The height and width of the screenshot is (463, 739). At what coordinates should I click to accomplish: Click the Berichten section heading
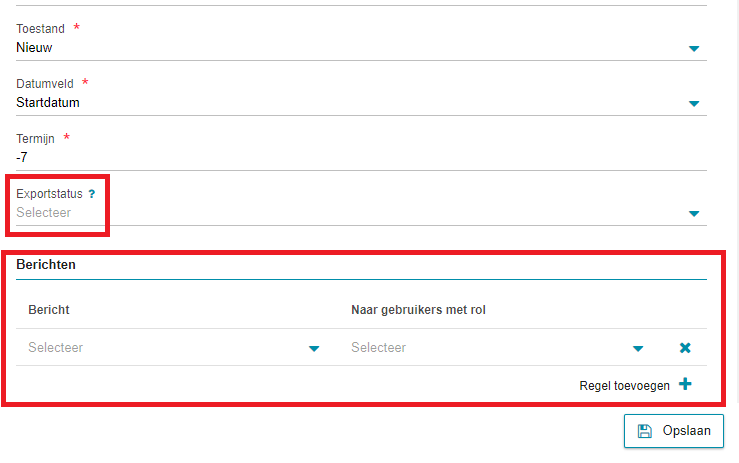(x=46, y=265)
